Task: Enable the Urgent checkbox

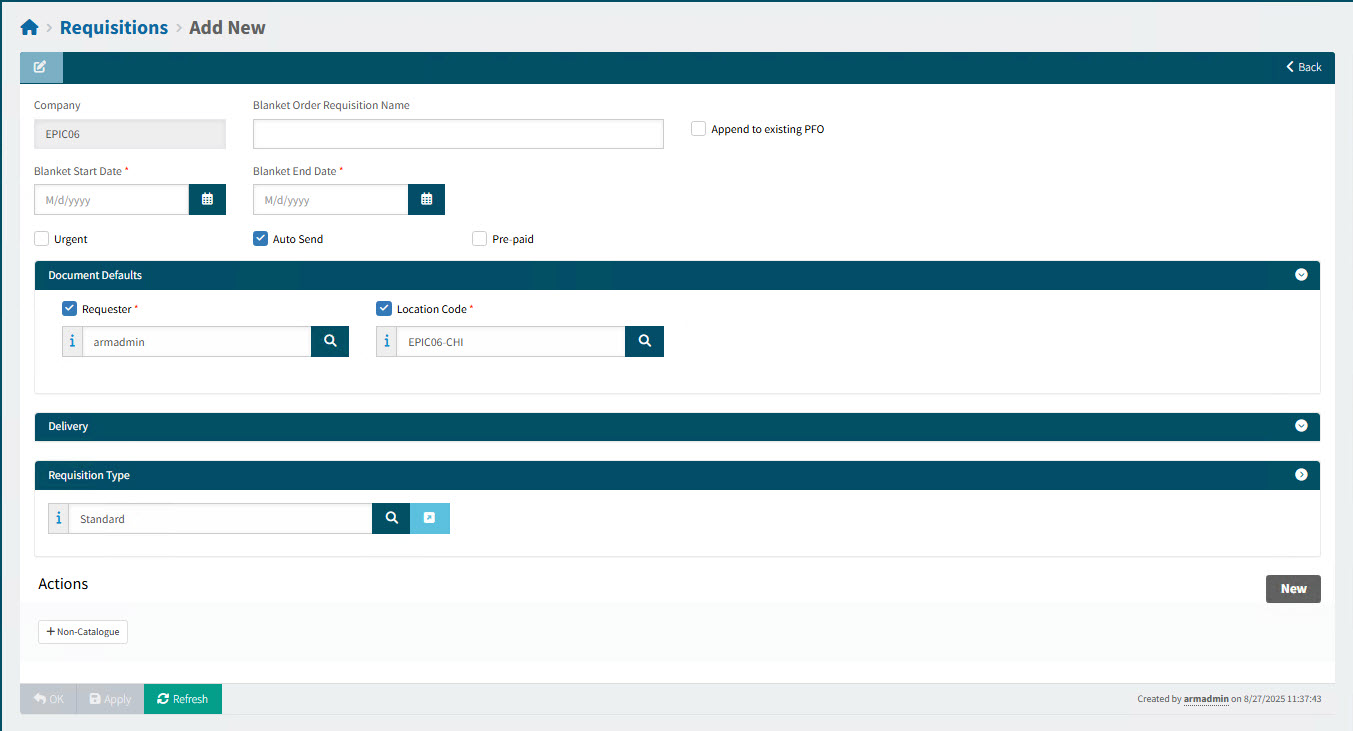Action: pos(42,239)
